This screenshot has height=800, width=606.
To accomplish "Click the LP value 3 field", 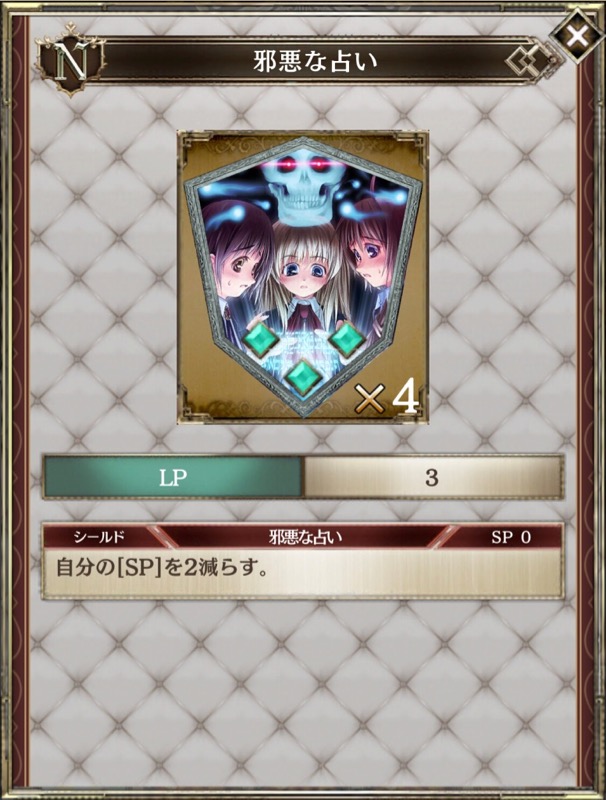I will (x=433, y=477).
